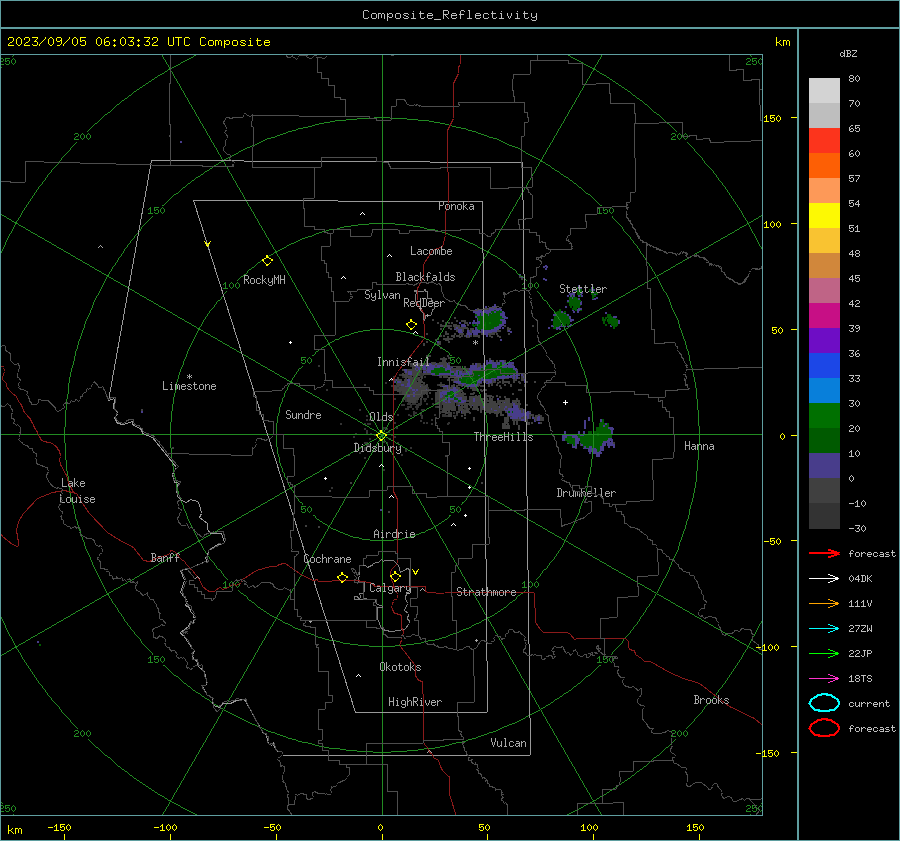
Task: Click the red forecast arrow in legend
Action: (824, 553)
